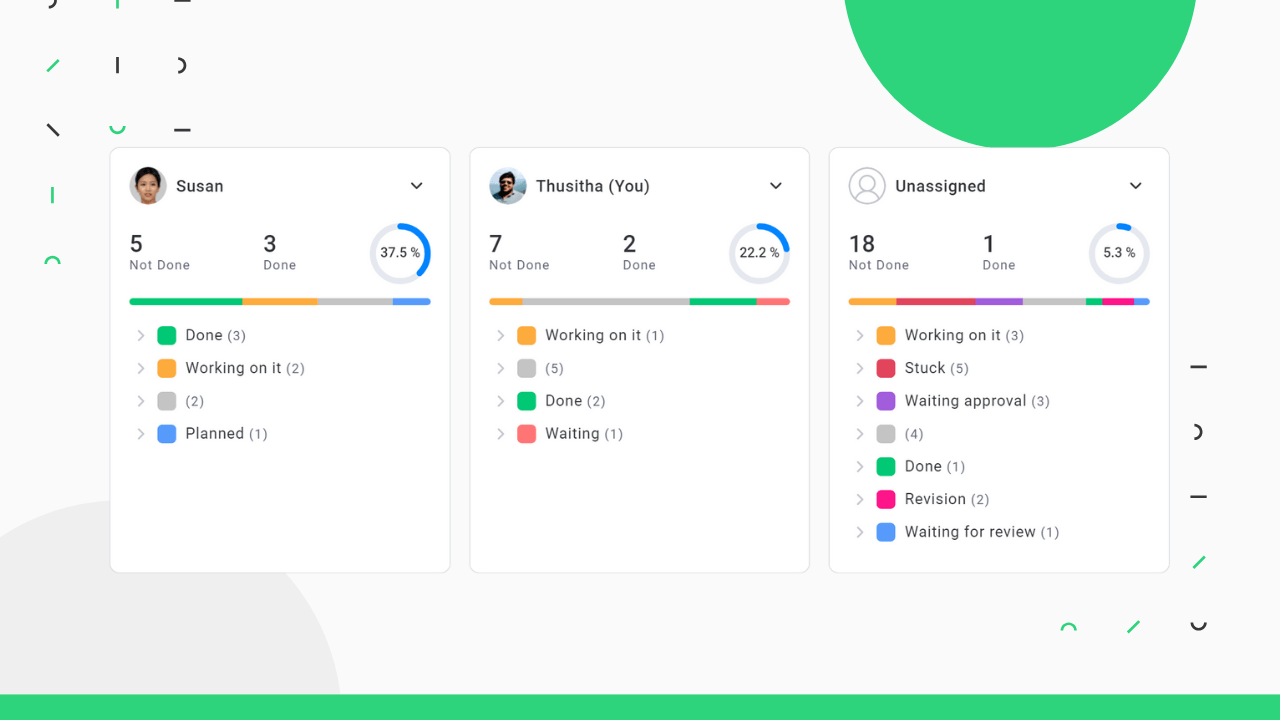The image size is (1280, 720).
Task: Click Unassigned 5.3 % progress ring
Action: click(1119, 253)
